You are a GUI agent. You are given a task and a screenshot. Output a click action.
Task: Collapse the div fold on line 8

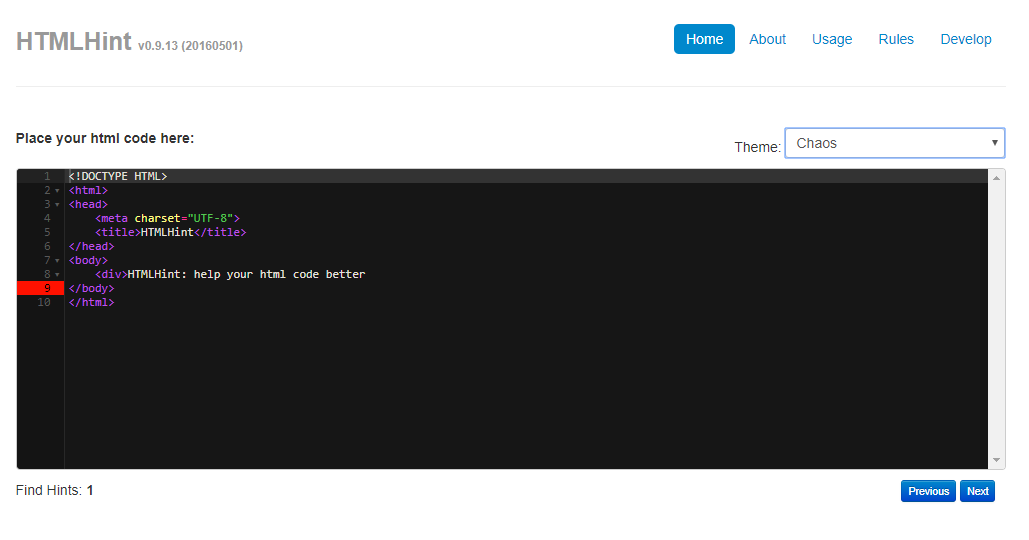57,275
